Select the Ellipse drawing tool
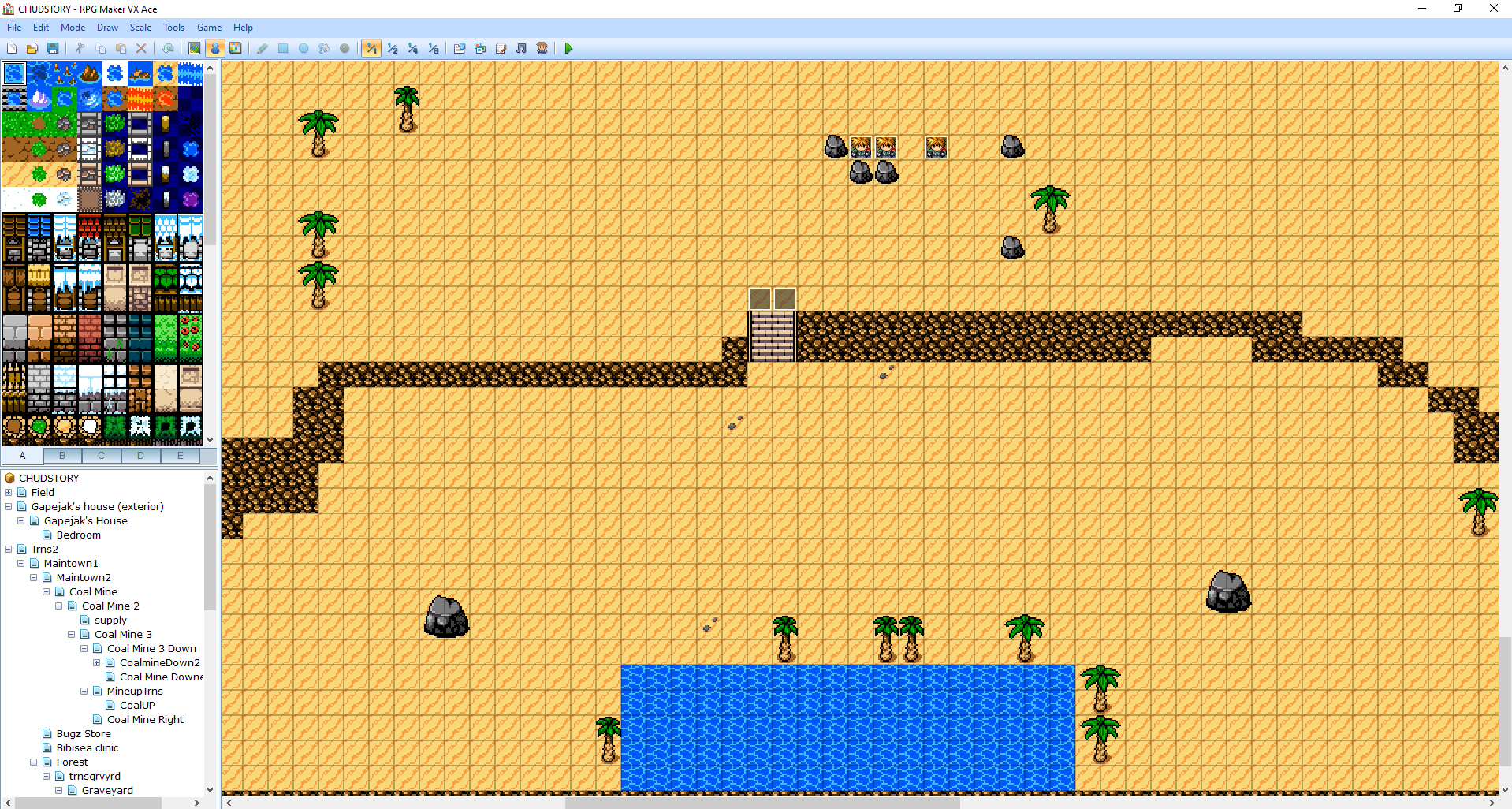This screenshot has height=809, width=1512. click(304, 49)
